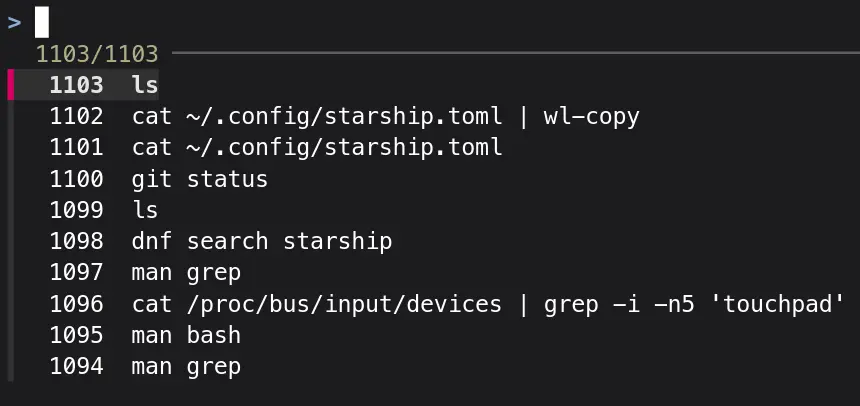Select history entry 1103 ls

[x=145, y=86]
